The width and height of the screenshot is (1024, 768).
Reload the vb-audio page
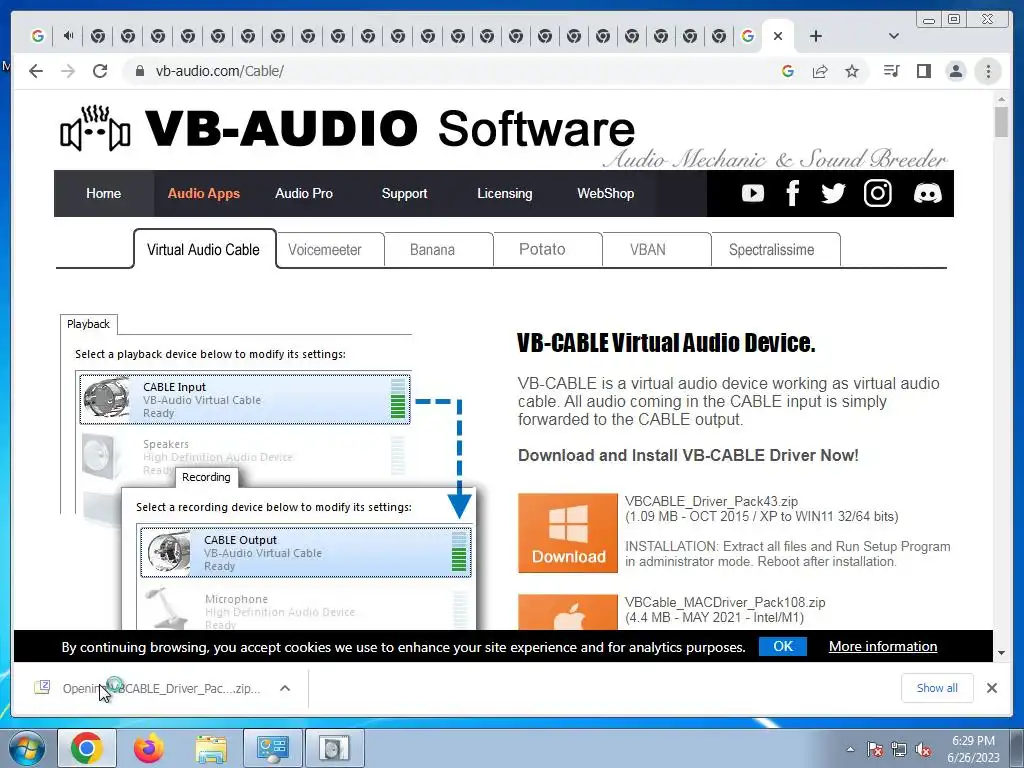pyautogui.click(x=100, y=71)
